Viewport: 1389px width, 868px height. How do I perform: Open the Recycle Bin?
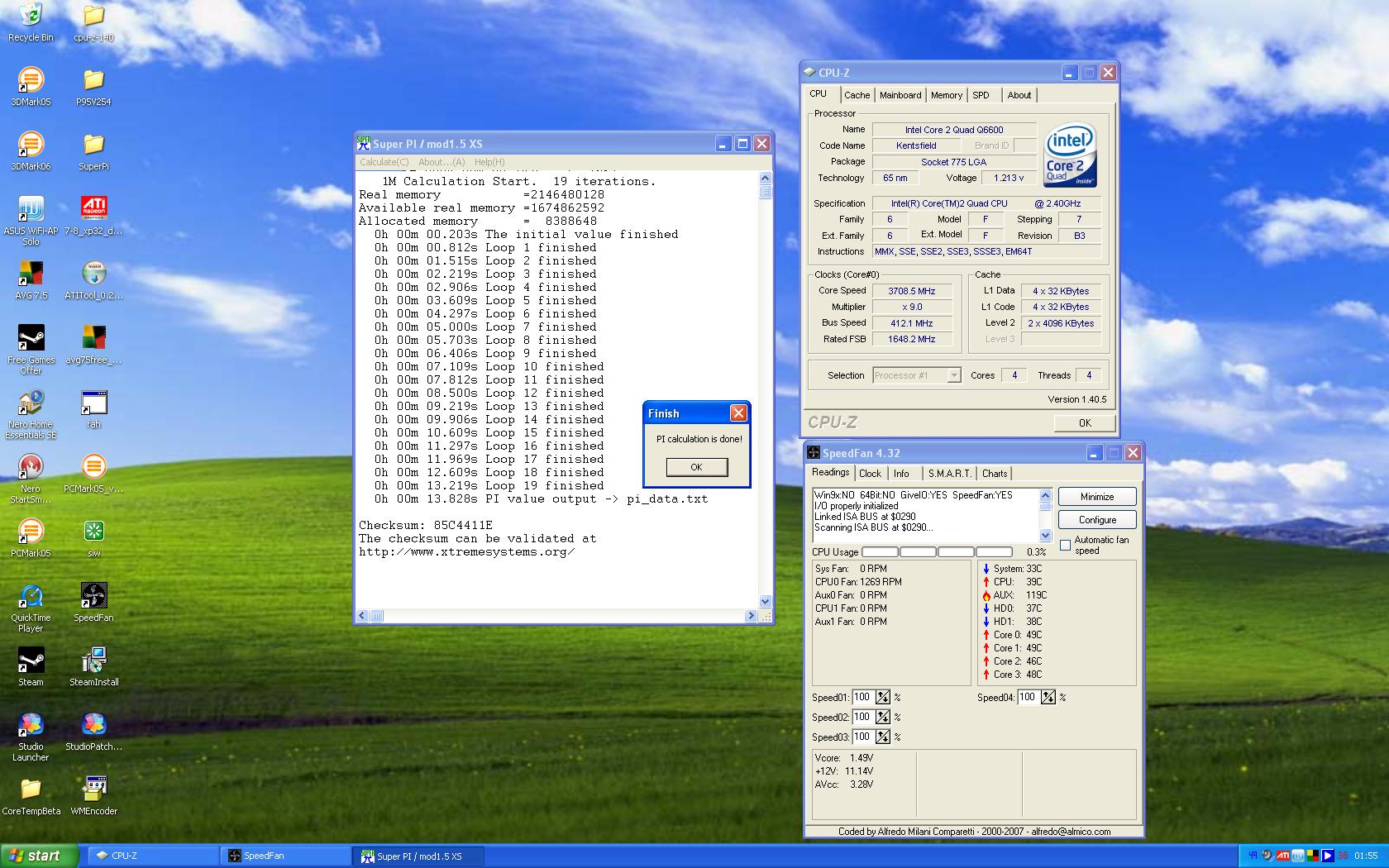(31, 16)
